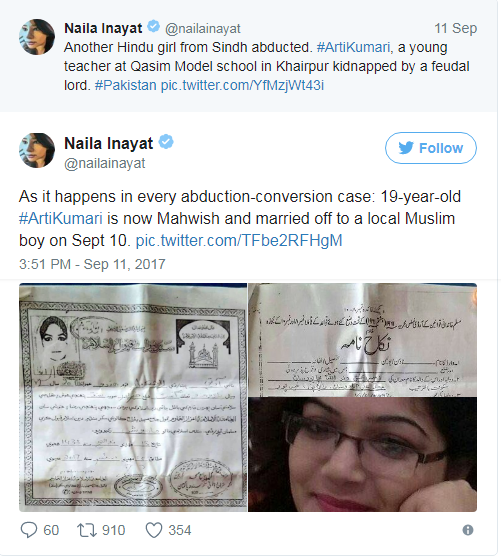Open Naila Inayat's avatar in the main tweet
This screenshot has width=501, height=558.
click(x=37, y=150)
